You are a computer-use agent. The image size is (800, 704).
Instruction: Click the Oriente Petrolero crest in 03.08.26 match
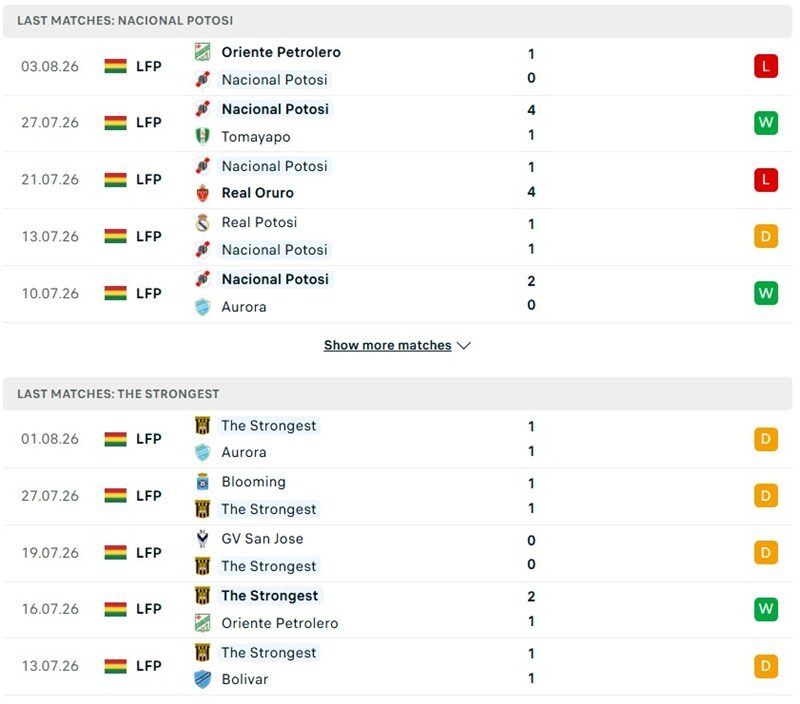203,52
